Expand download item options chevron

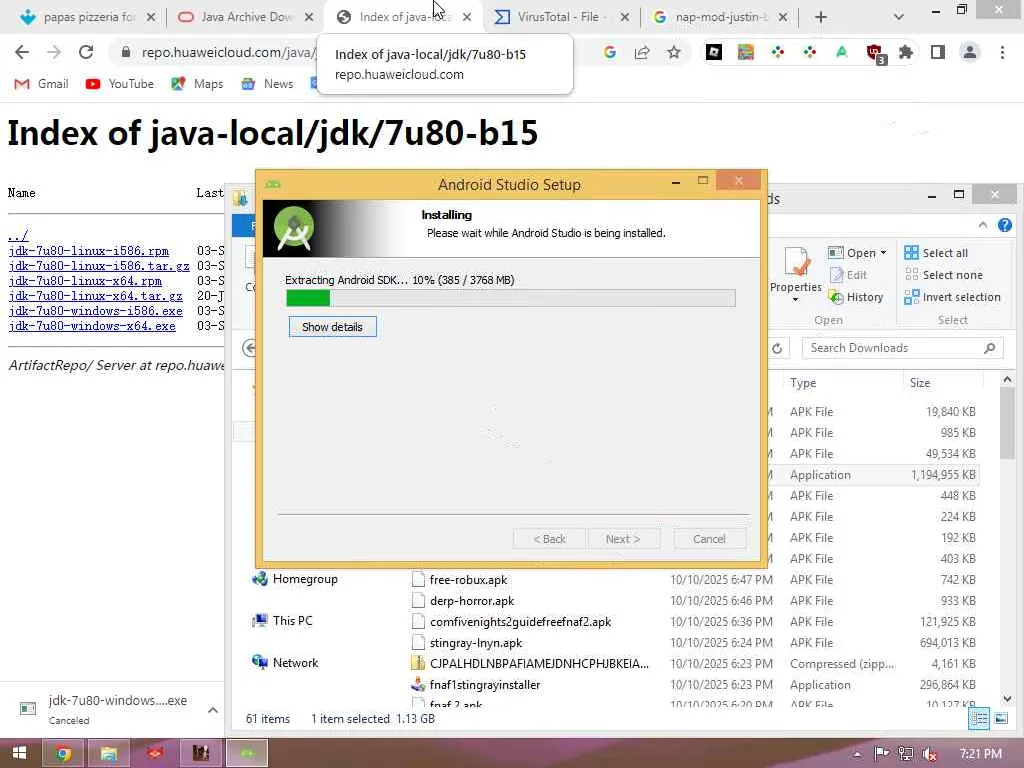point(213,710)
